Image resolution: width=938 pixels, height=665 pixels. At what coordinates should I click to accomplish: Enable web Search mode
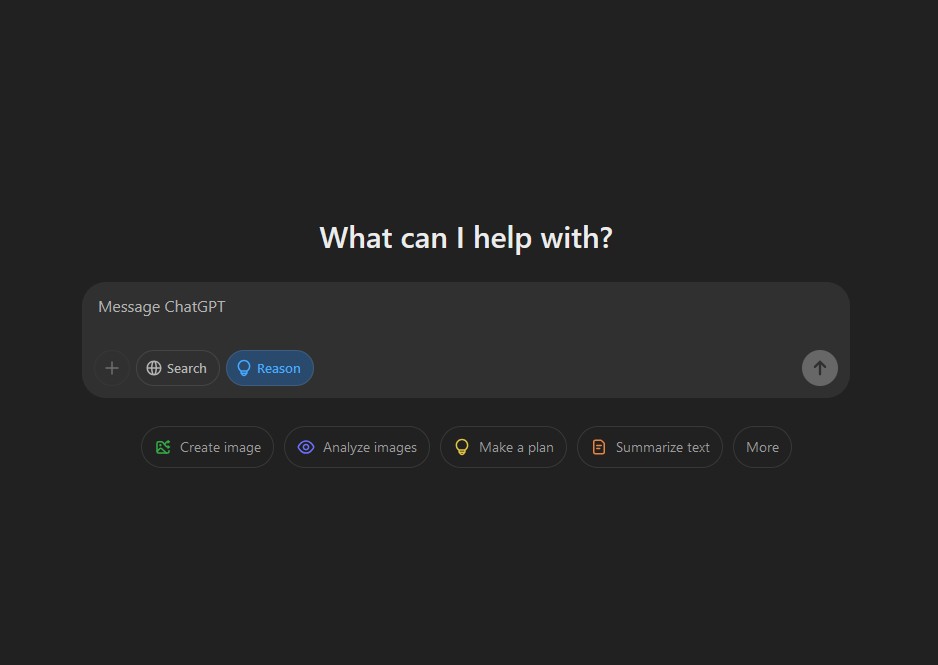[x=178, y=368]
